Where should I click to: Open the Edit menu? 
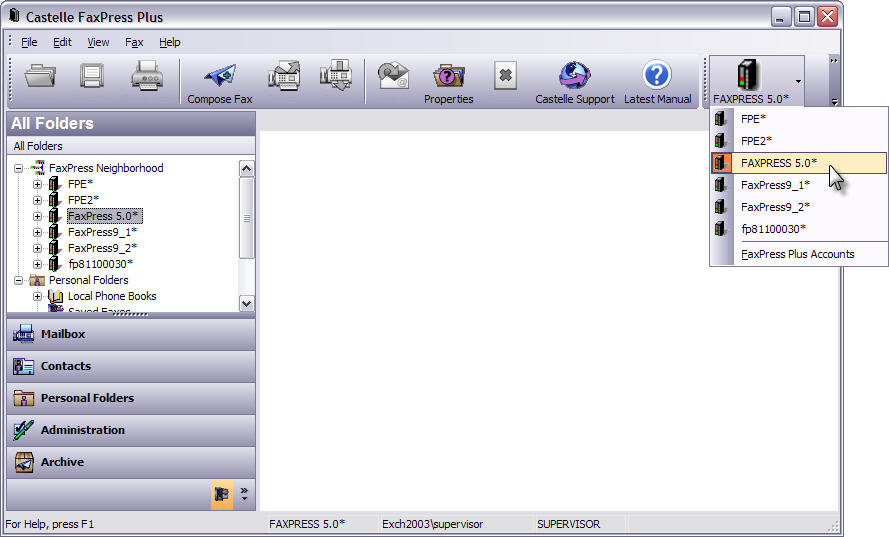pyautogui.click(x=62, y=42)
